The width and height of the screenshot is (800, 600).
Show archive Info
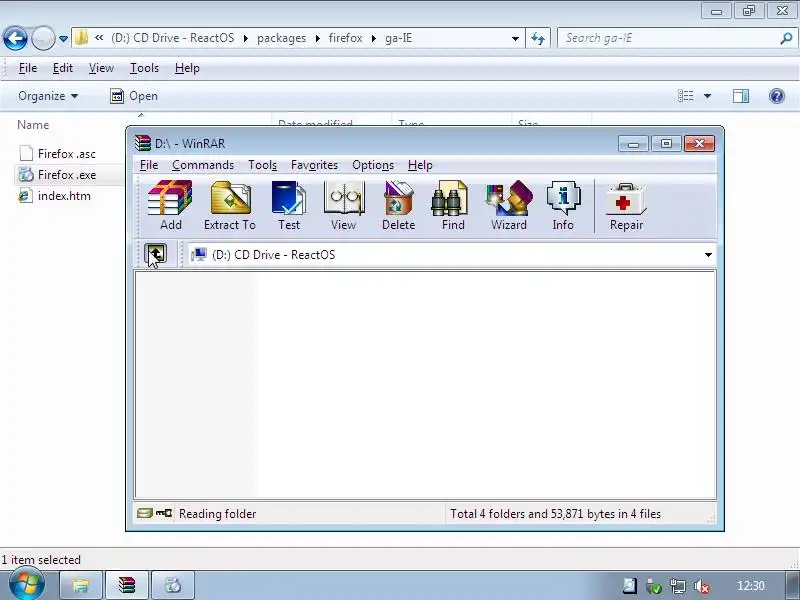point(563,206)
